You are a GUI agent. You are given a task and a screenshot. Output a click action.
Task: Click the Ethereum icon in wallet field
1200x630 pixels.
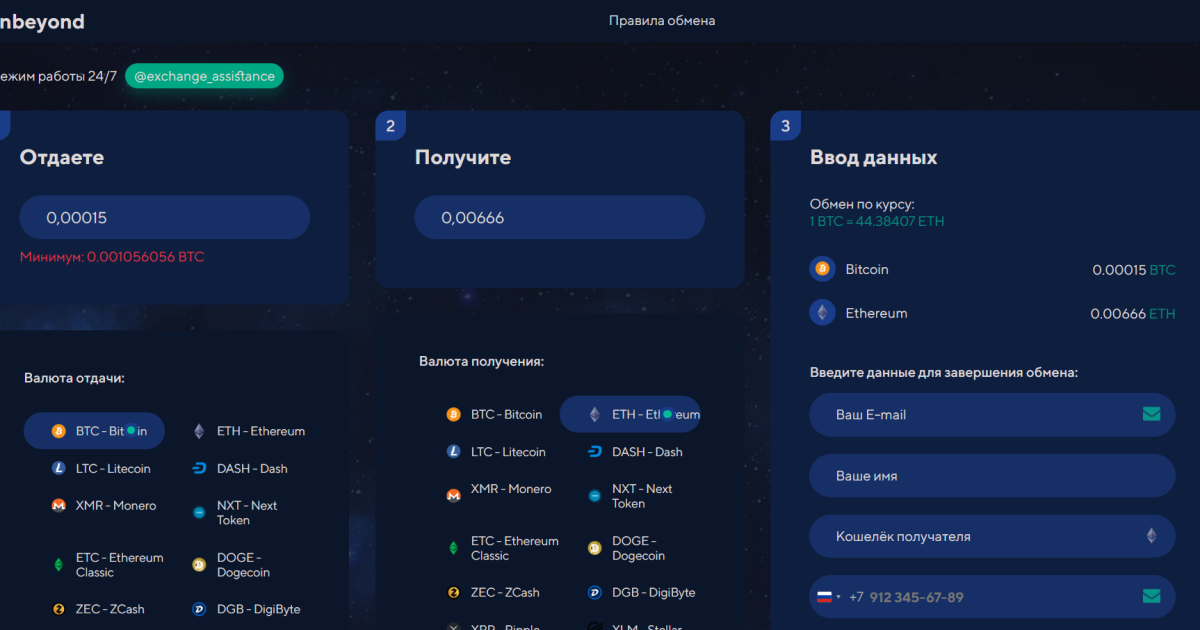tap(1151, 536)
